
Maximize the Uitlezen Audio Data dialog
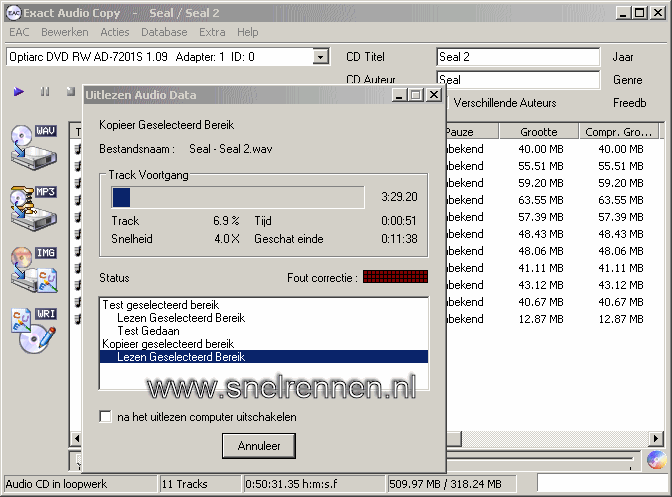pyautogui.click(x=416, y=95)
